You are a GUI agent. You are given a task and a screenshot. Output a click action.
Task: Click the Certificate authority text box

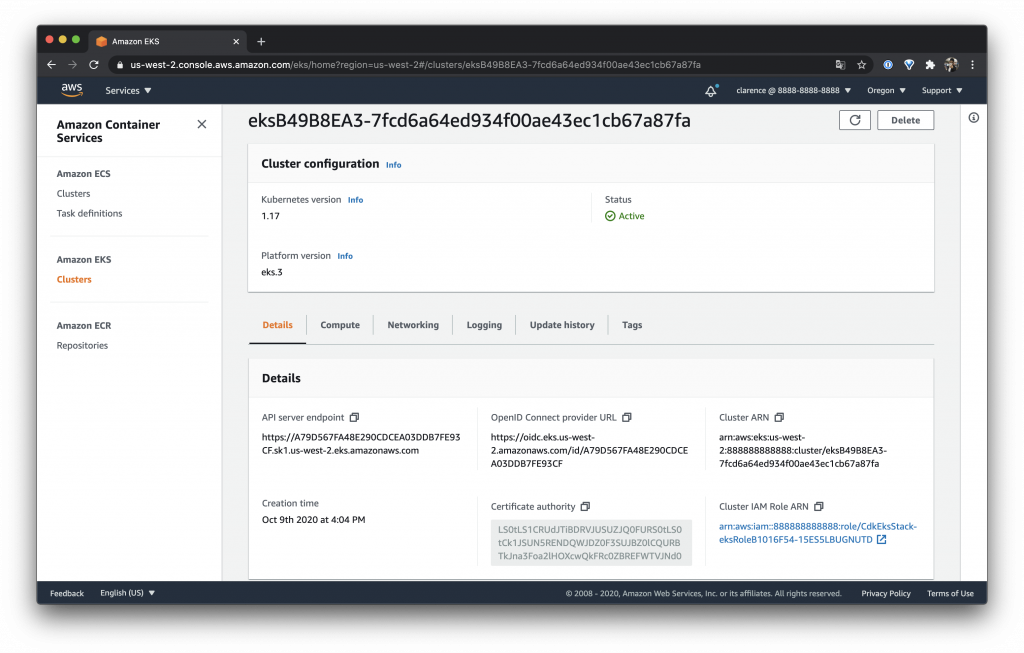(x=590, y=542)
